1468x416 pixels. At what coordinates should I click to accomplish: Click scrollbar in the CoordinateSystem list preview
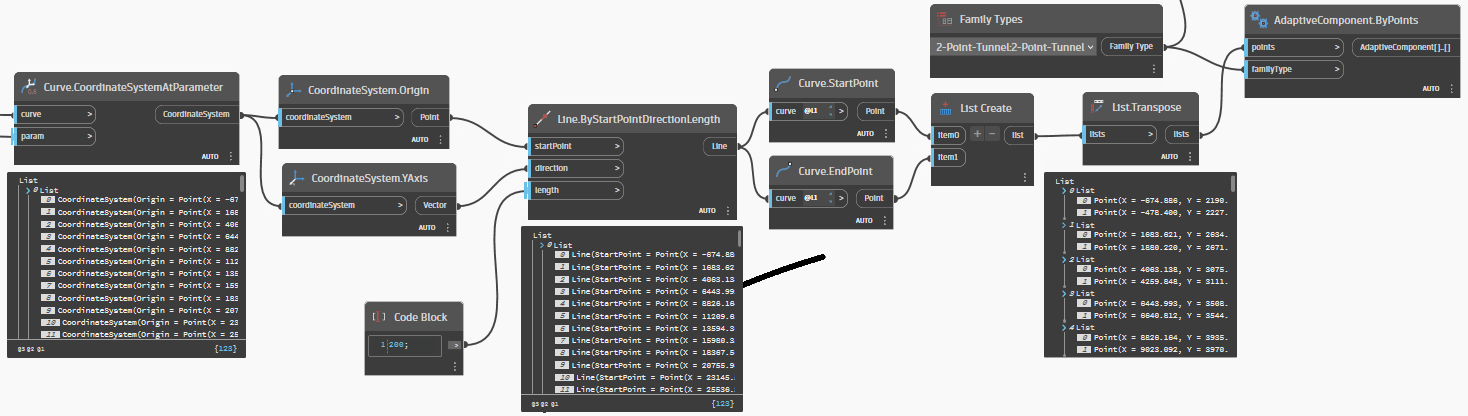click(241, 185)
